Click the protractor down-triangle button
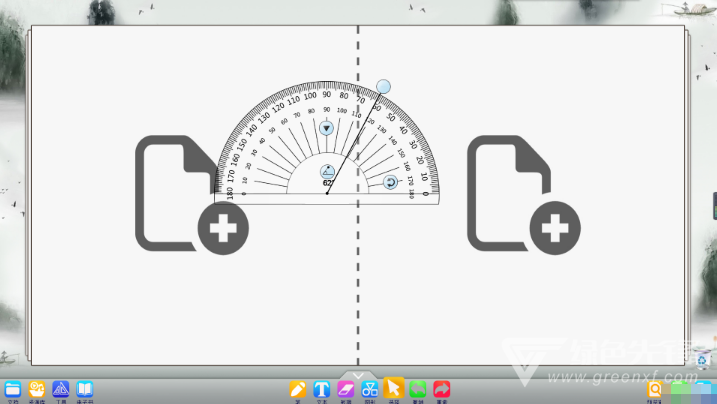Image resolution: width=717 pixels, height=404 pixels. tap(326, 128)
